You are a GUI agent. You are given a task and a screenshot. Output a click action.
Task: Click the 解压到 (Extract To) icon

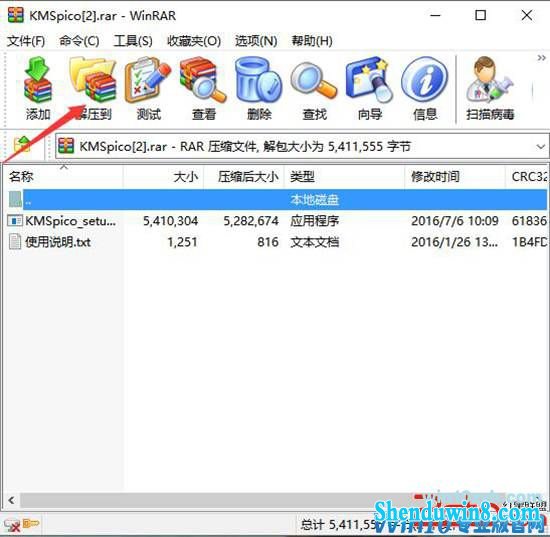(x=93, y=88)
